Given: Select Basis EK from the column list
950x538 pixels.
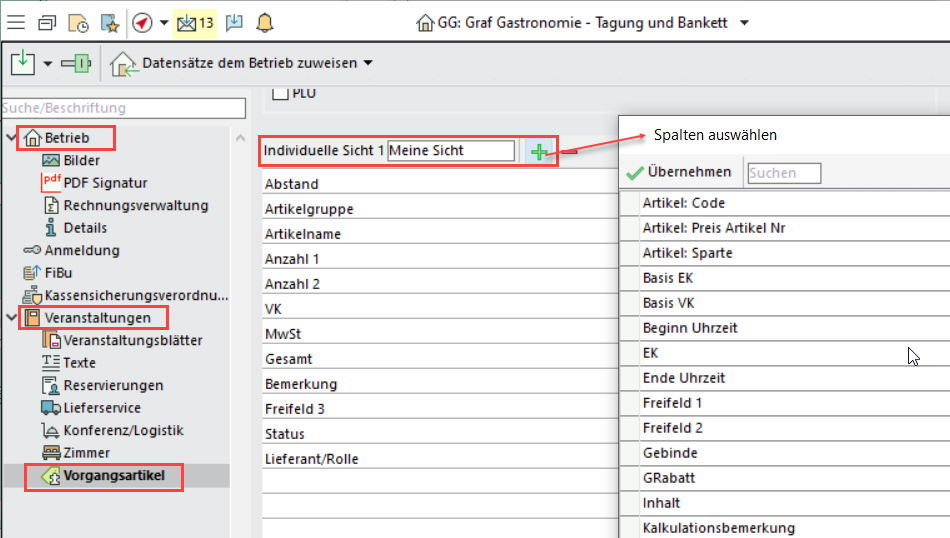Looking at the screenshot, I should (x=669, y=278).
